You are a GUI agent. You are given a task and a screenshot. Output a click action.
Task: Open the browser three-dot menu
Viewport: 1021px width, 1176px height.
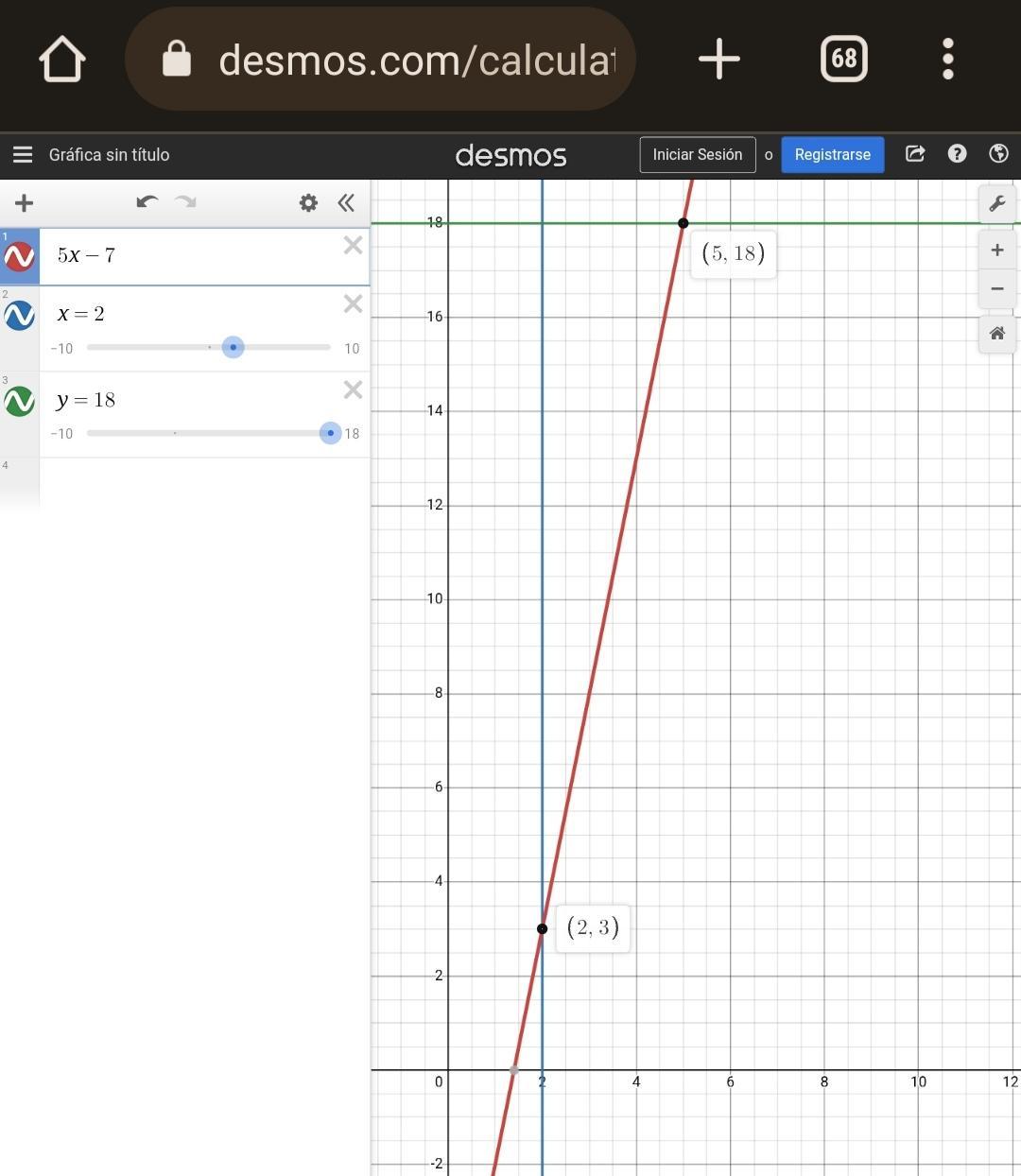click(948, 59)
